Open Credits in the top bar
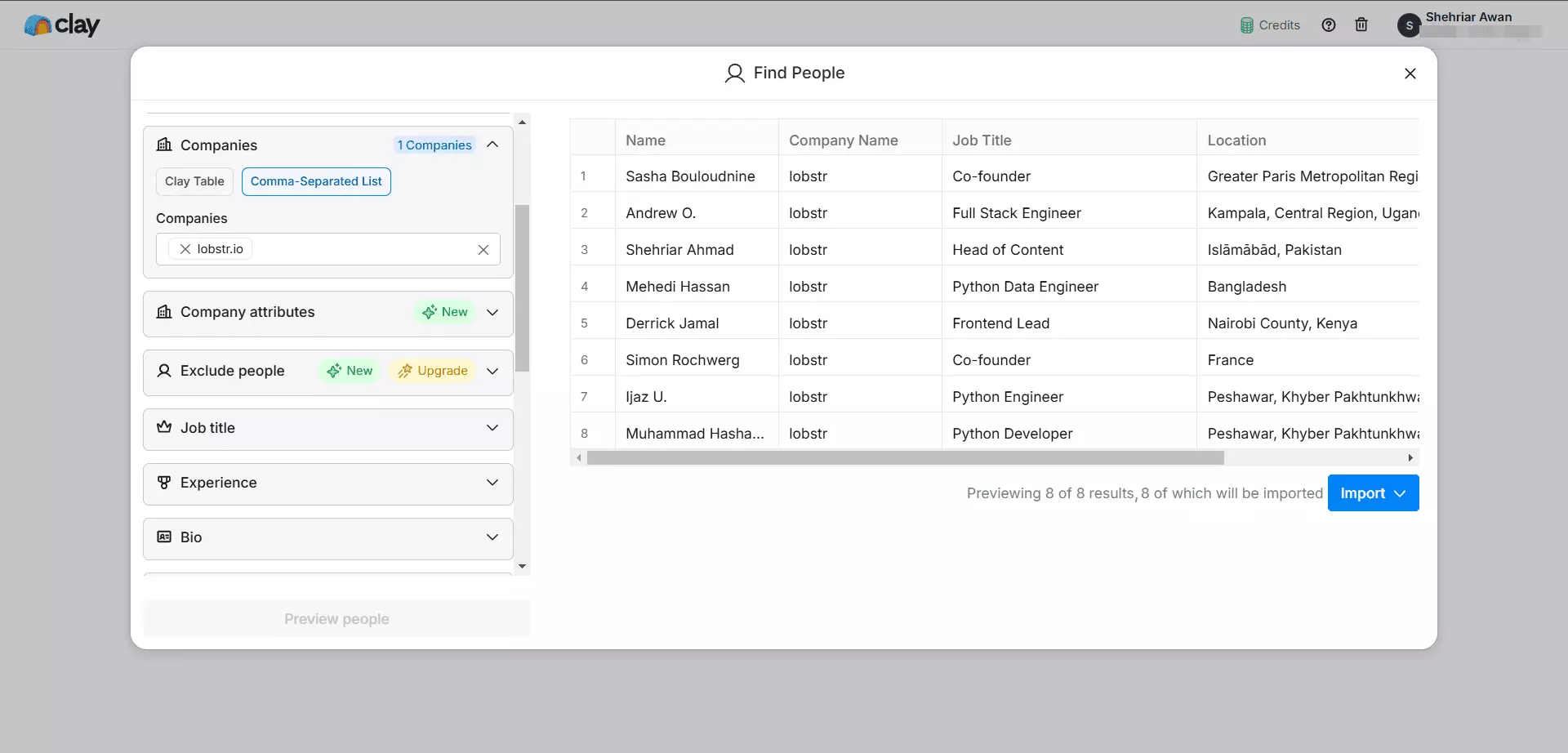1568x753 pixels. point(1270,25)
